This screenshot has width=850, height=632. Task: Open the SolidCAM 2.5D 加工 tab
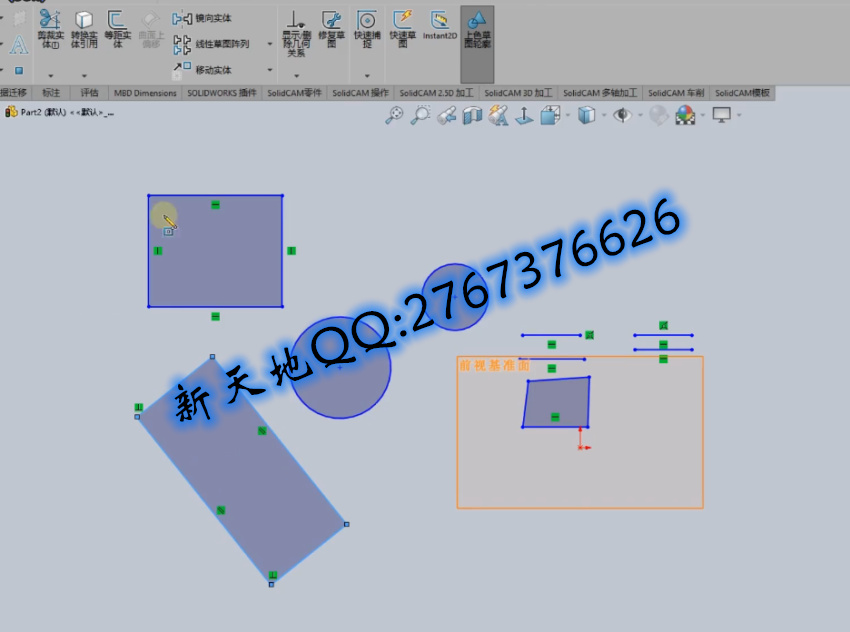click(439, 93)
